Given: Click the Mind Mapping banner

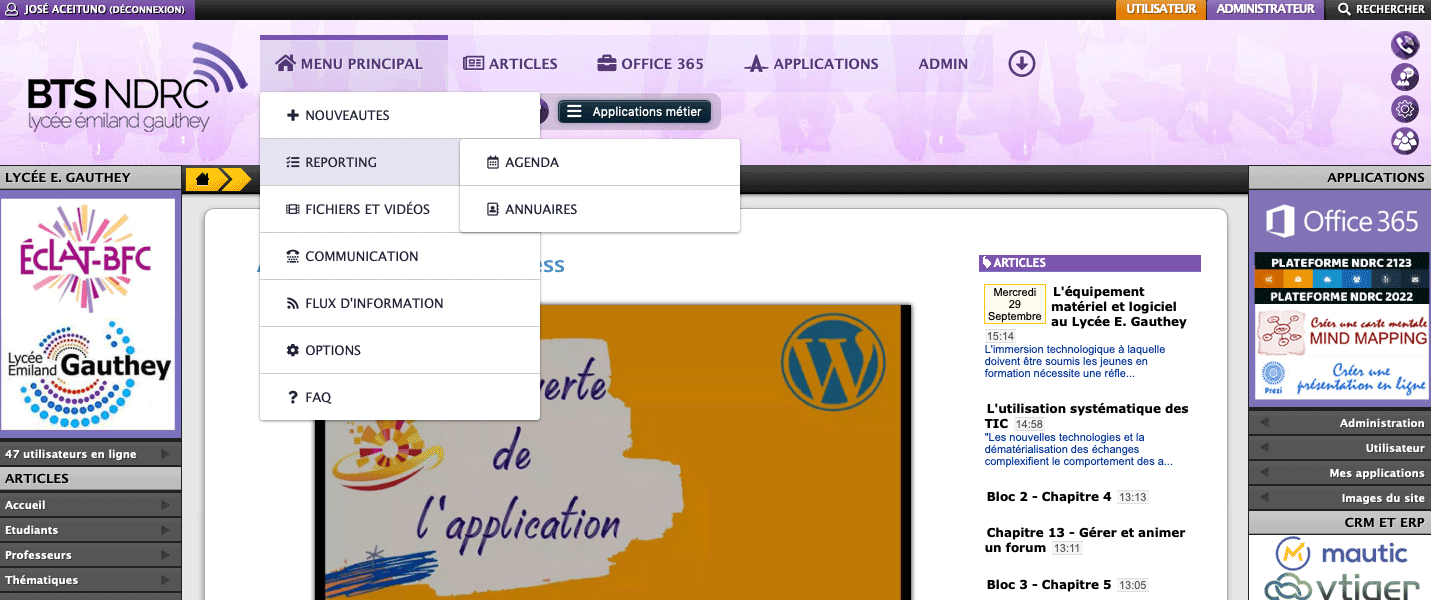Looking at the screenshot, I should 1341,332.
